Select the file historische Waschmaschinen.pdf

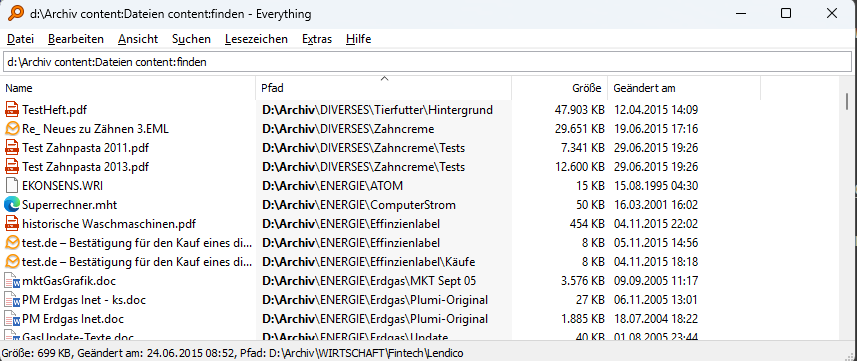[x=109, y=224]
